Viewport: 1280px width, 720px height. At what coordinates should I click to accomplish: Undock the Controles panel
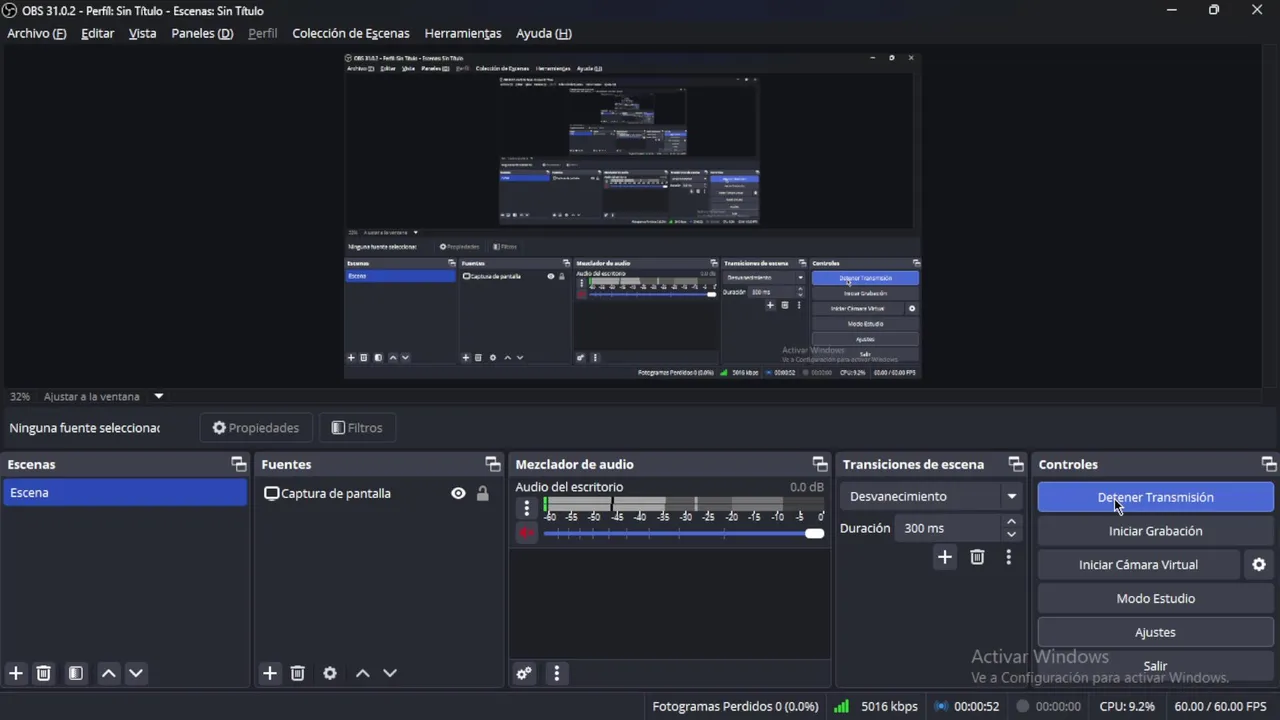(x=1269, y=464)
